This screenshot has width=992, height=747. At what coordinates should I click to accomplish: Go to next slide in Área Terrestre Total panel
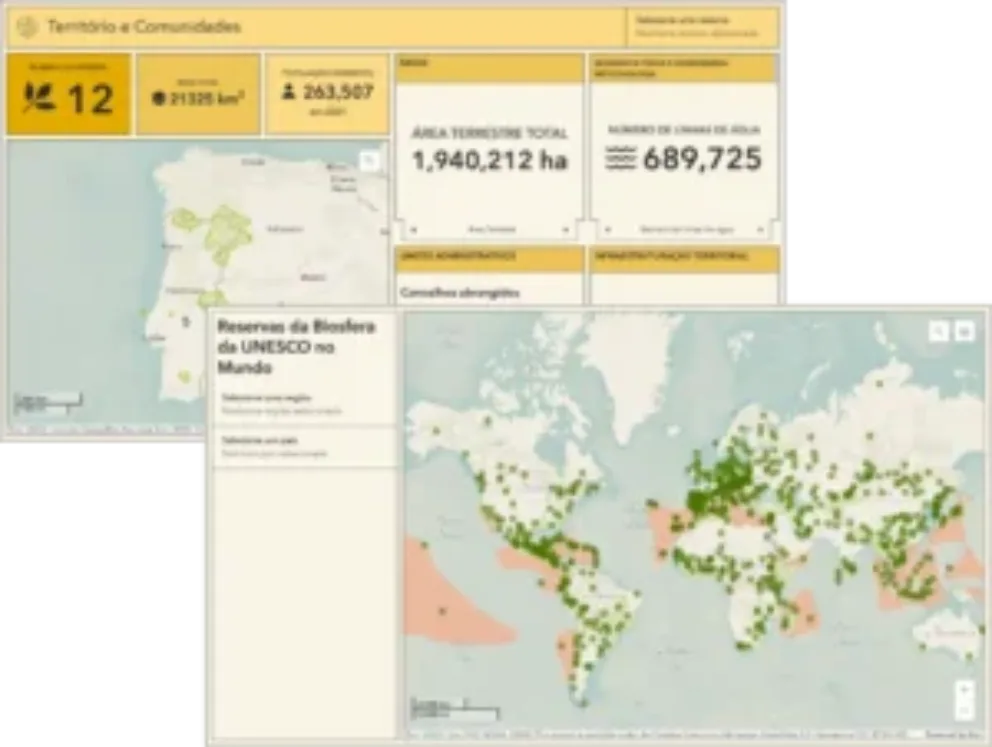[x=566, y=230]
